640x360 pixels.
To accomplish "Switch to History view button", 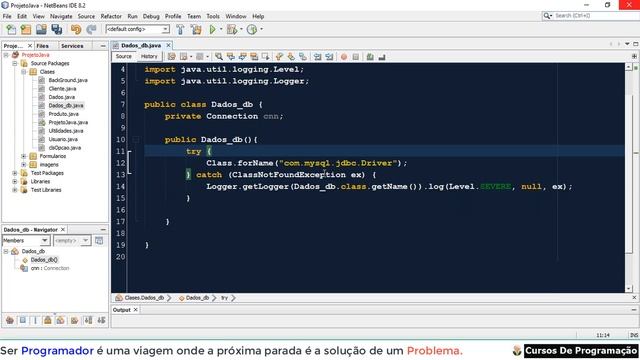I will 149,57.
